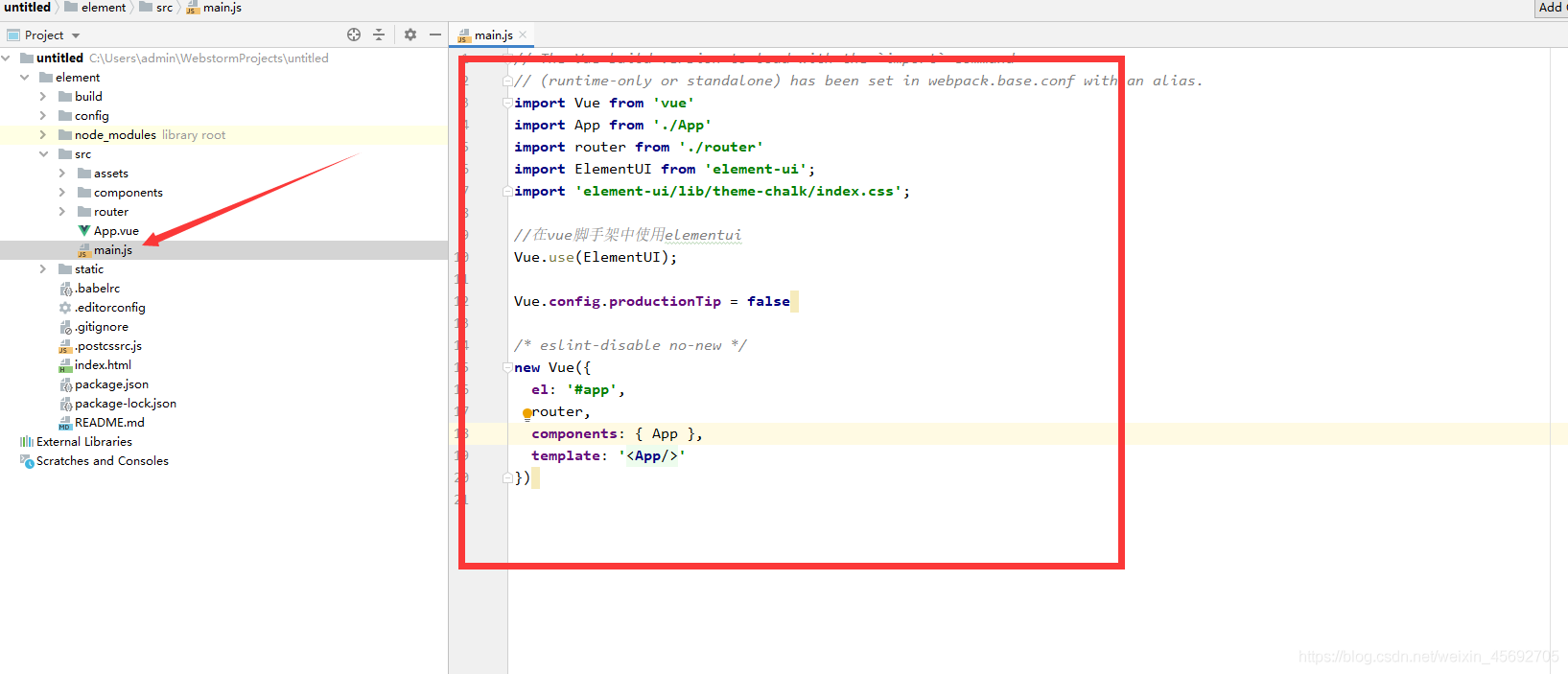Expand the assets folder
This screenshot has width=1568, height=674.
click(62, 174)
